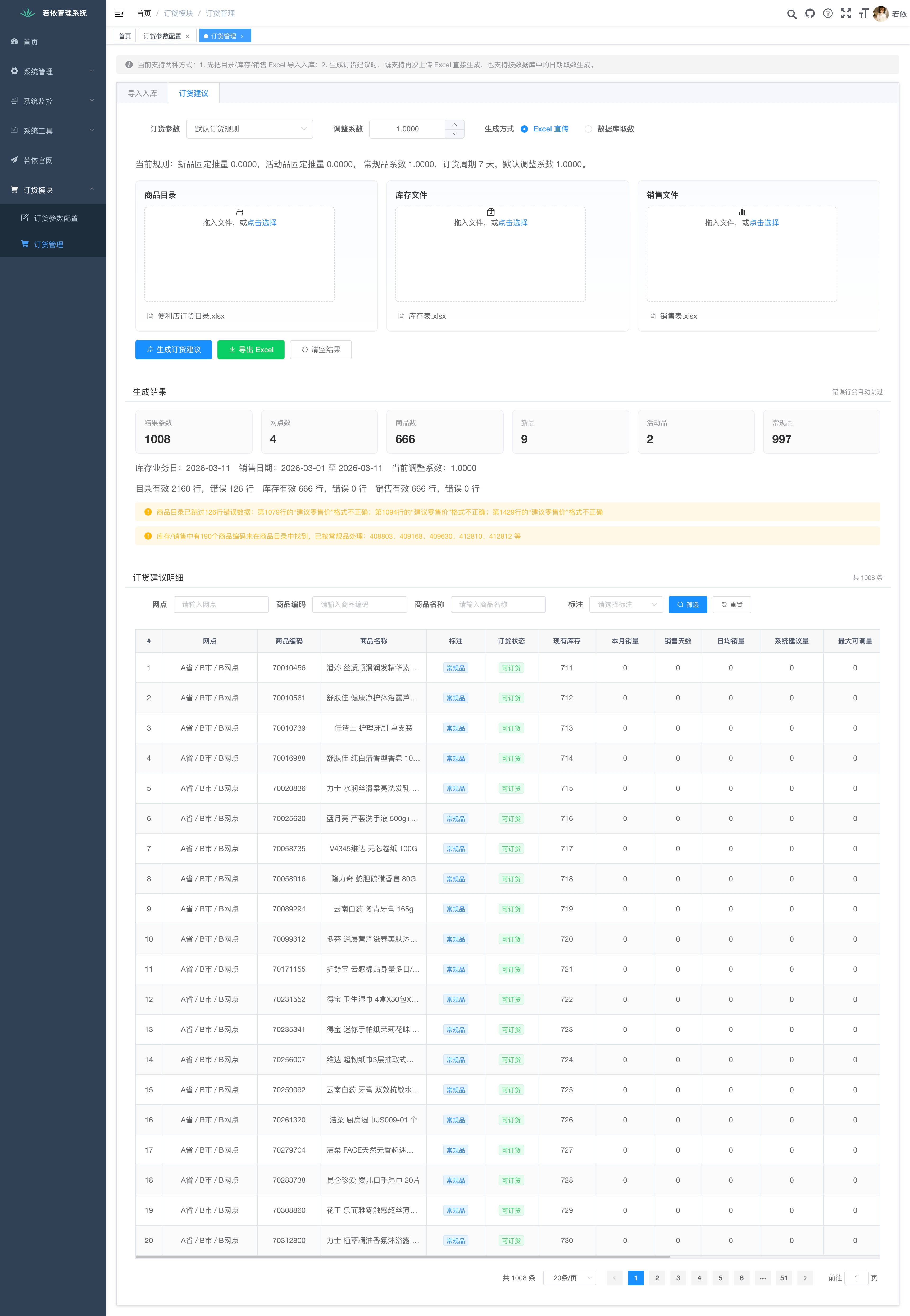Open the GitHub source icon
This screenshot has width=910, height=1316.
point(810,13)
